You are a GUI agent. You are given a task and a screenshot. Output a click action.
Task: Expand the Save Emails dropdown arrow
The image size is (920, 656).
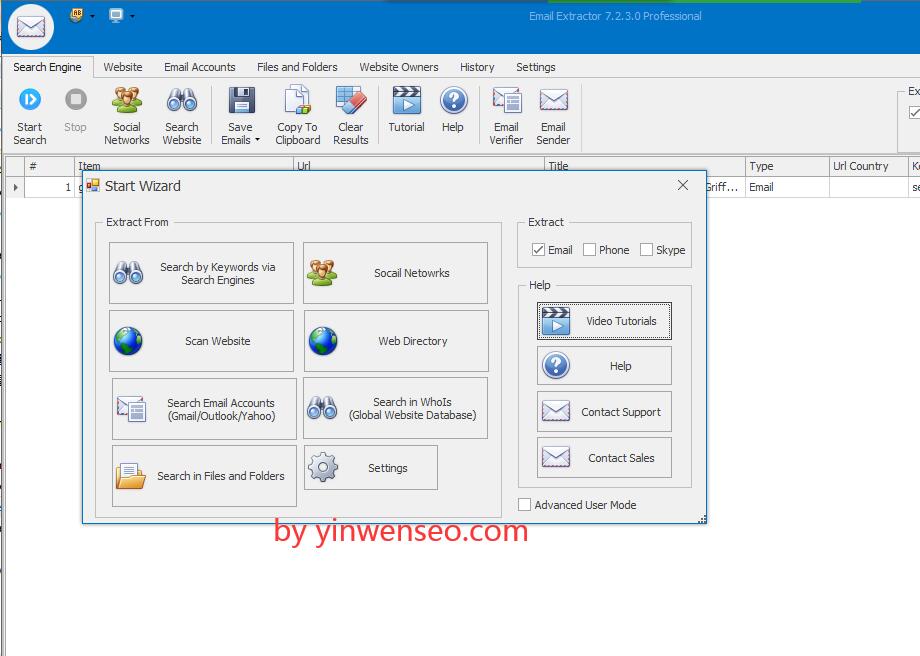[259, 140]
